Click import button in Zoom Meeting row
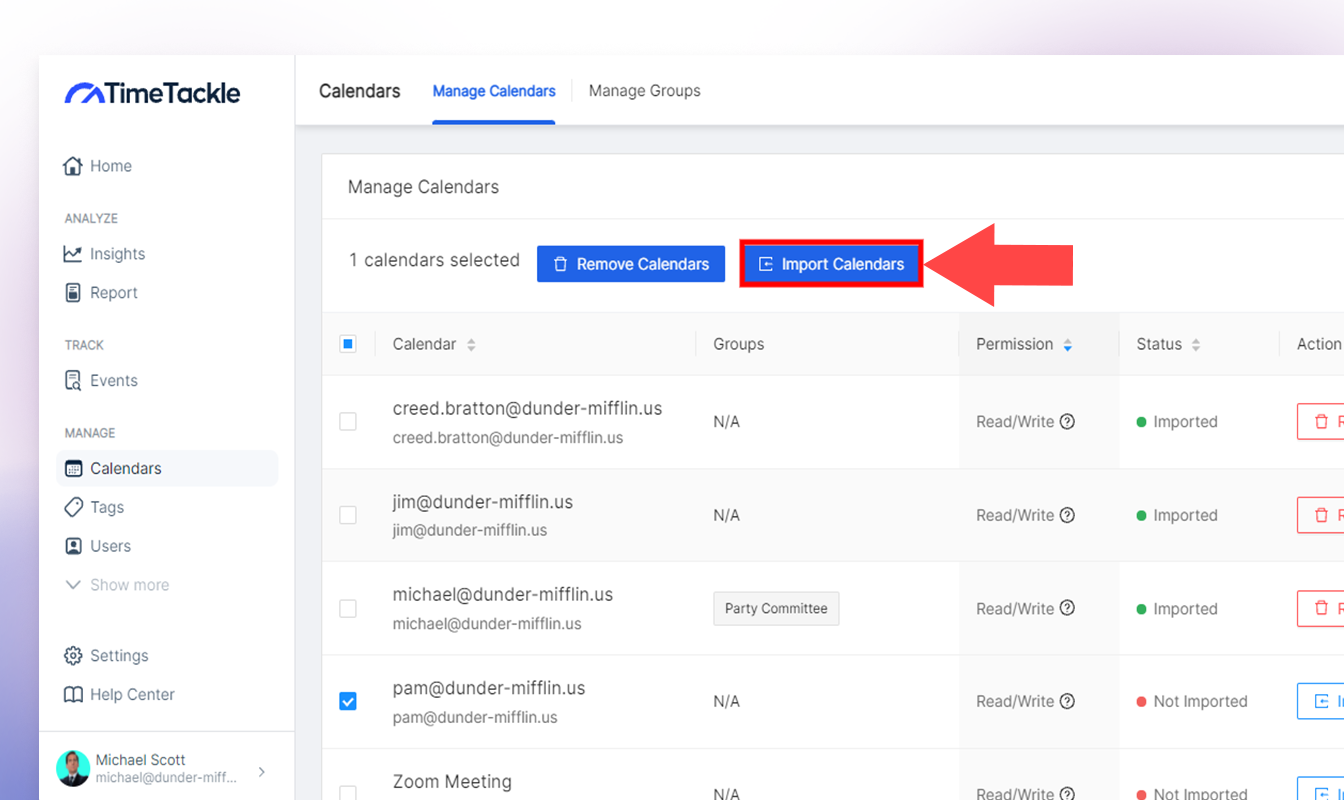 point(1320,789)
